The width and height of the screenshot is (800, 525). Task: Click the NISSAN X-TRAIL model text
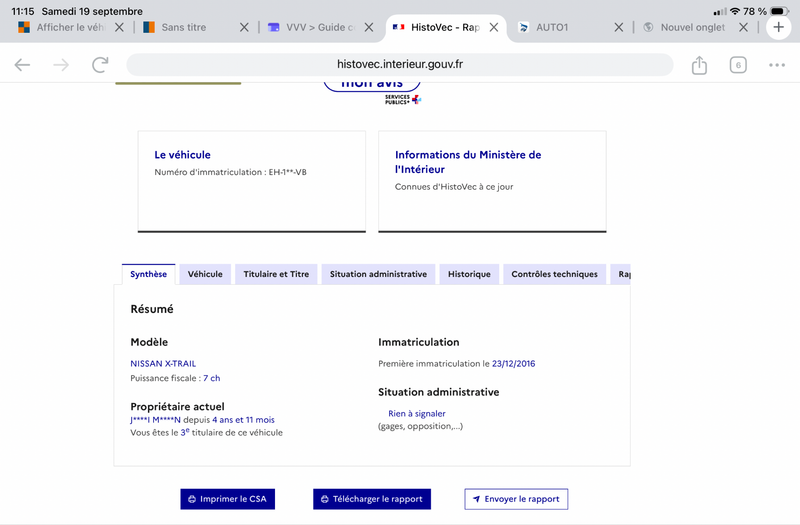pos(163,363)
